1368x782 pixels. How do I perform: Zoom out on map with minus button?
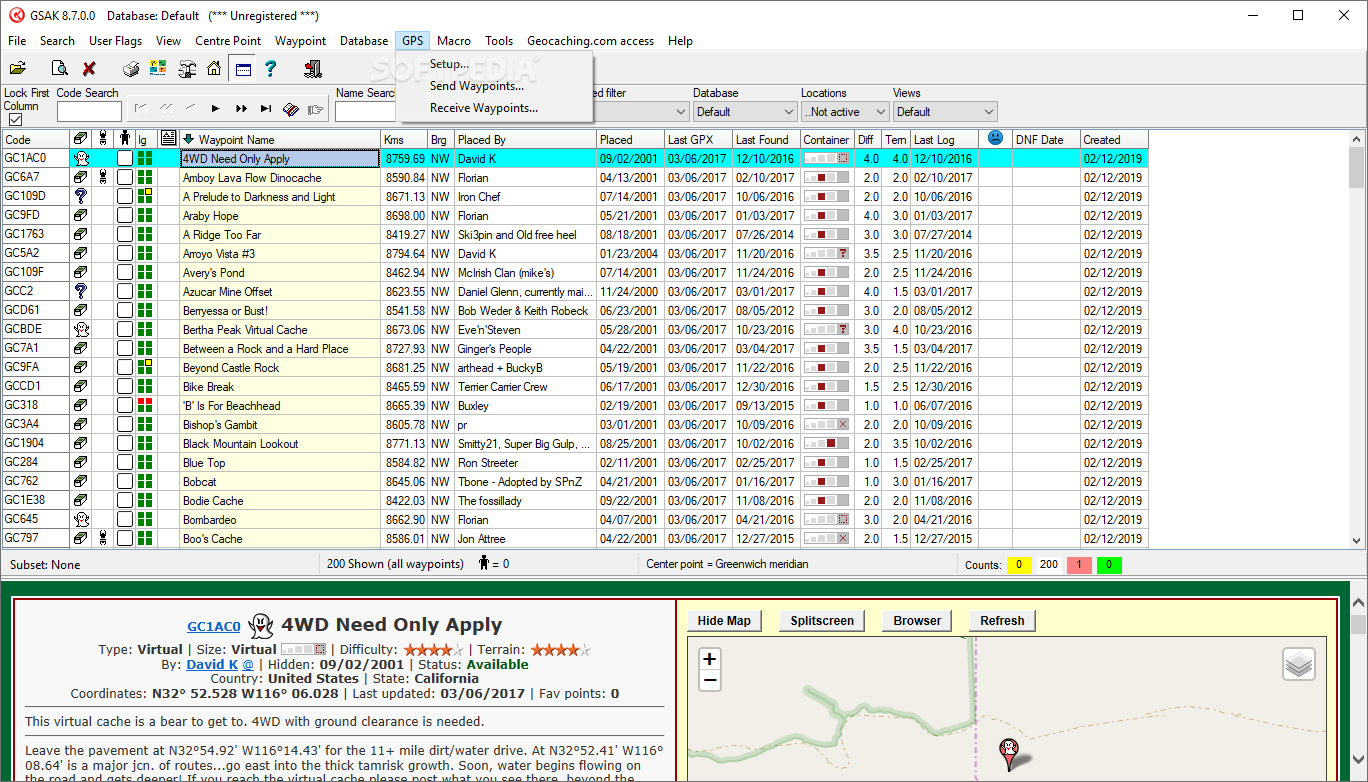point(710,681)
